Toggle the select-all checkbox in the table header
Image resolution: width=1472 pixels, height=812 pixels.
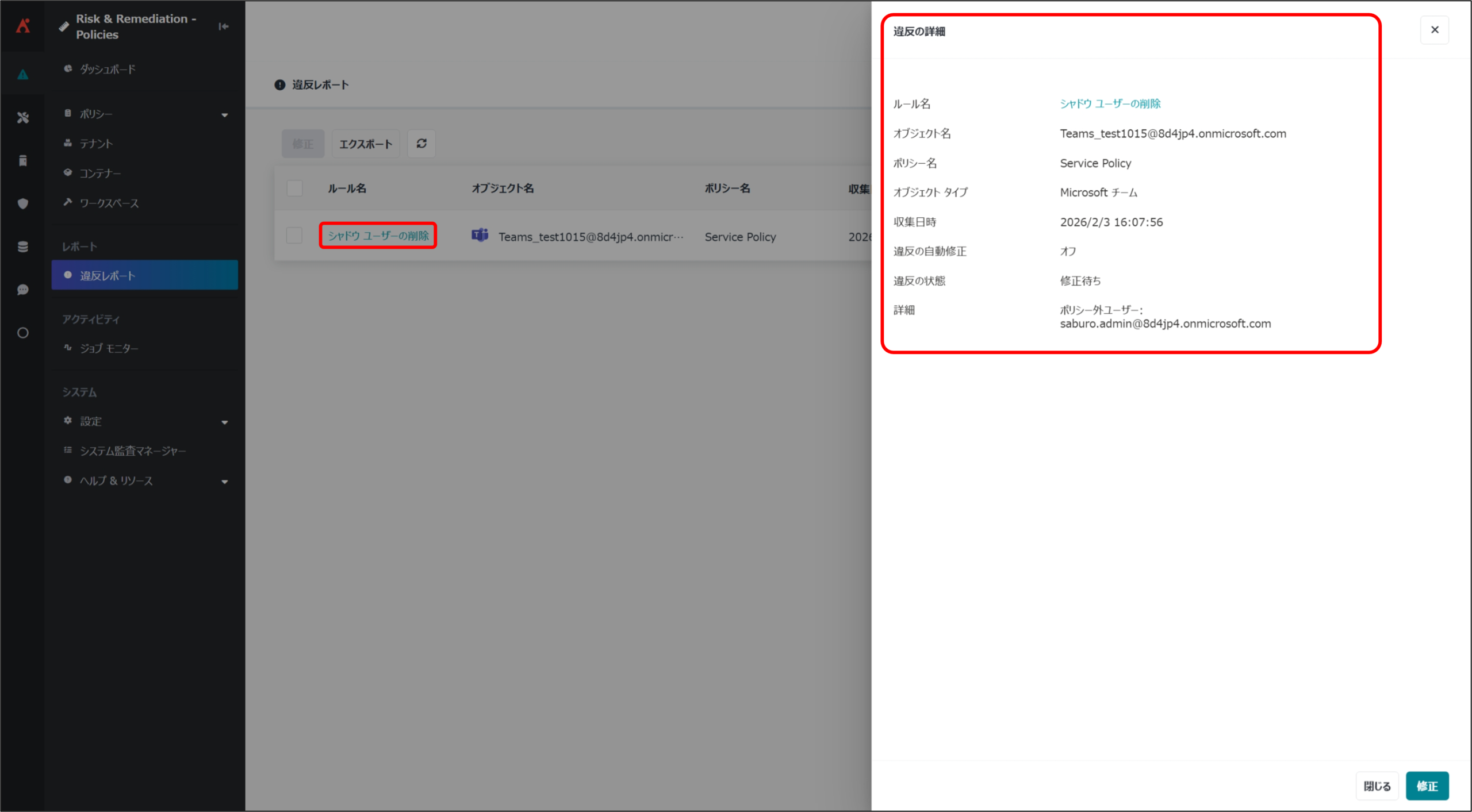tap(294, 188)
